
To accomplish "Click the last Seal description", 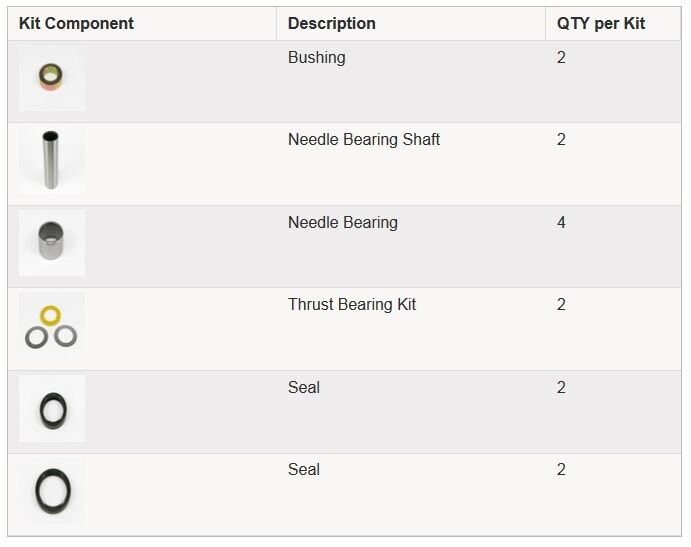I will [304, 469].
